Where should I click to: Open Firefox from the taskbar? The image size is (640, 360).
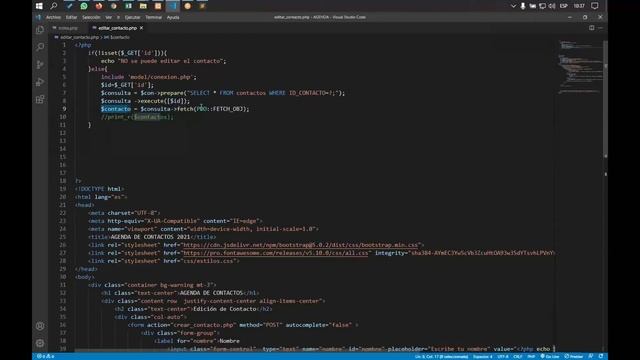(x=99, y=6)
